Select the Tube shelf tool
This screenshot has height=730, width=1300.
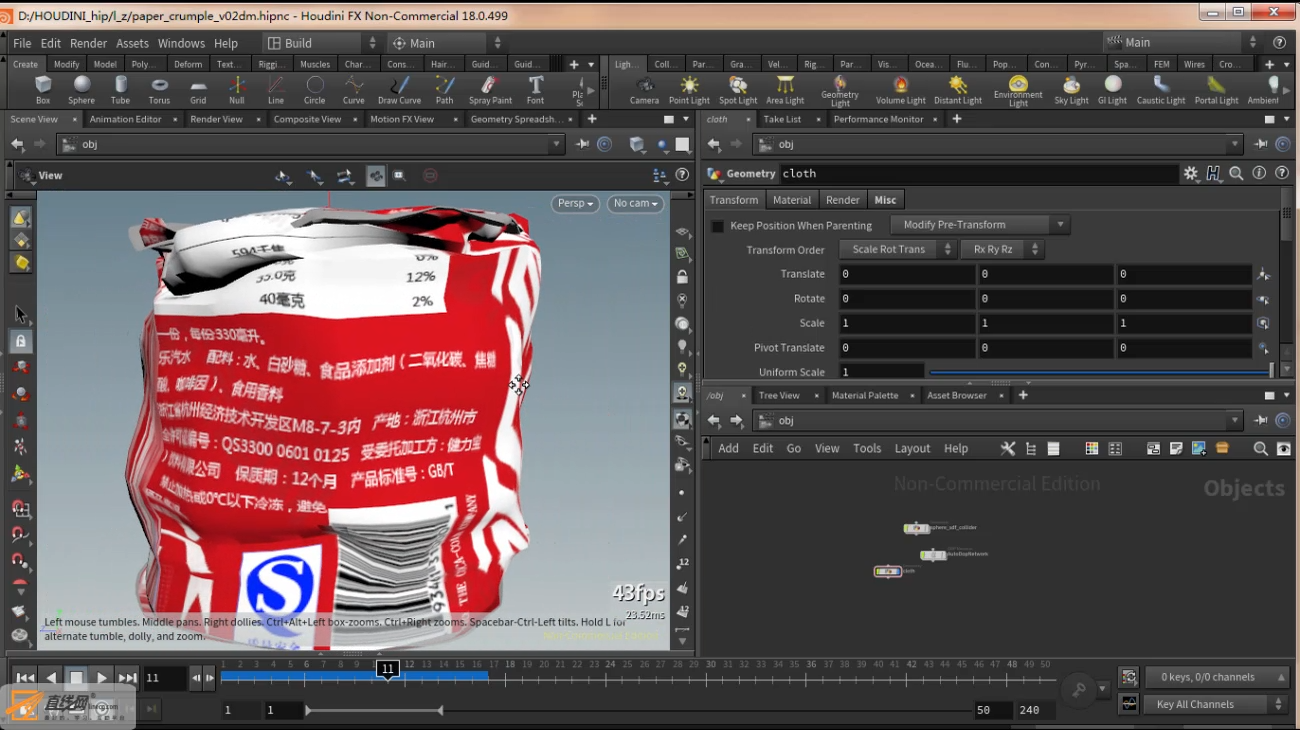120,90
